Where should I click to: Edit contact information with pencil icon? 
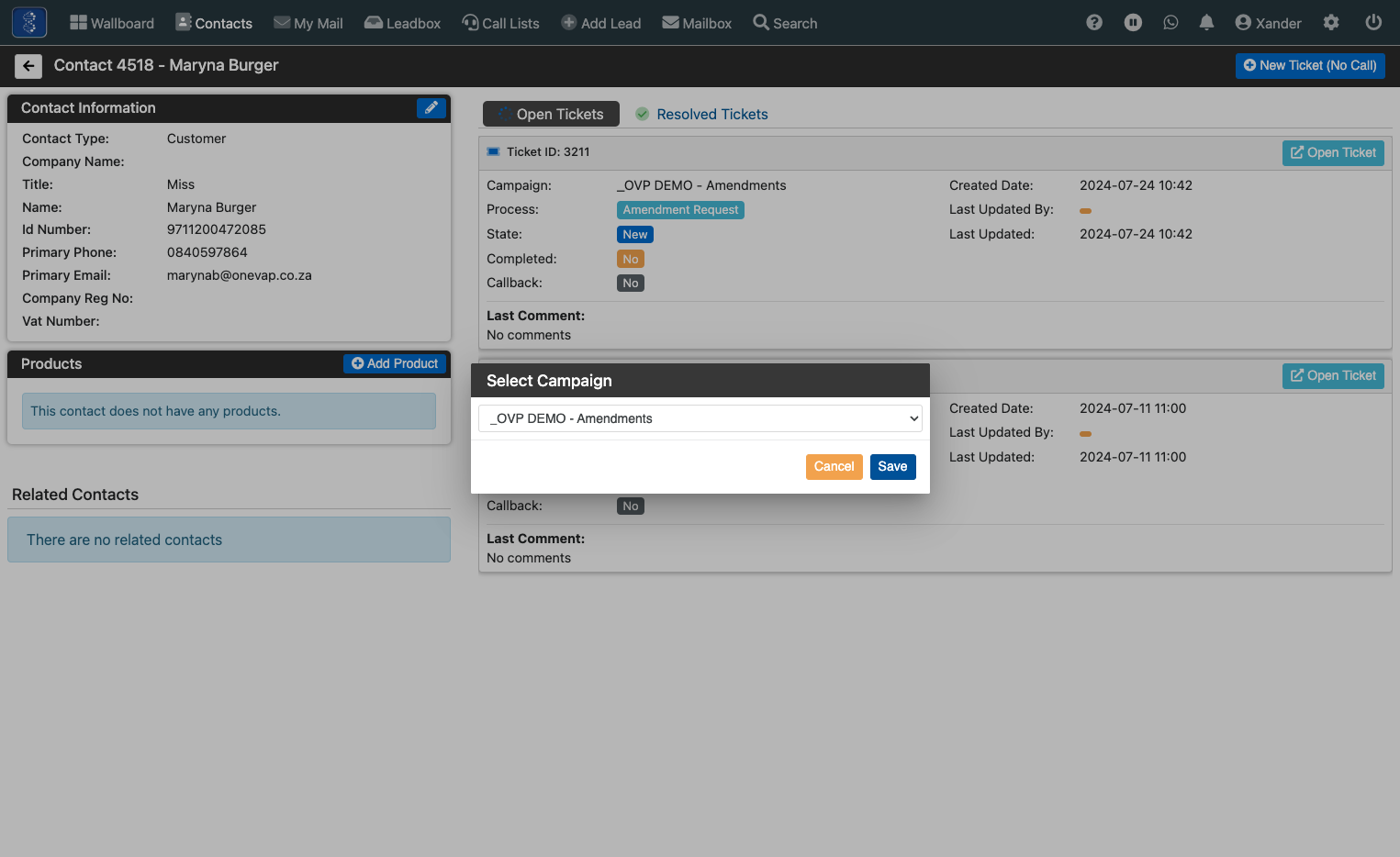click(431, 108)
